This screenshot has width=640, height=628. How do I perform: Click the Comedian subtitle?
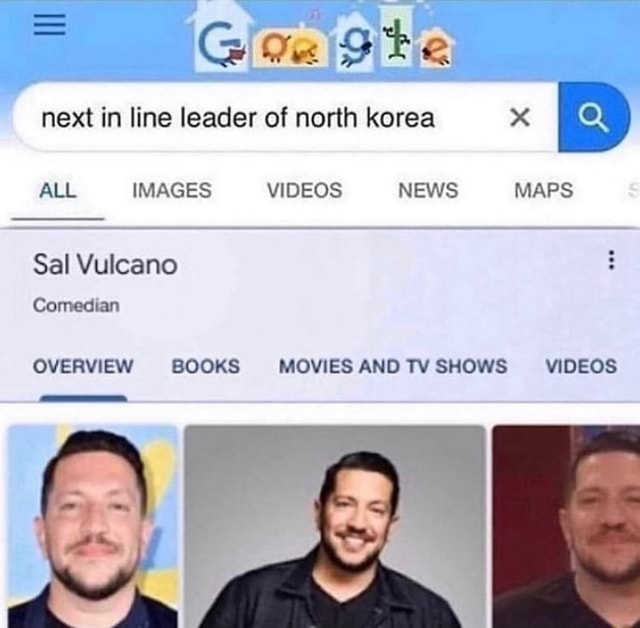(76, 305)
